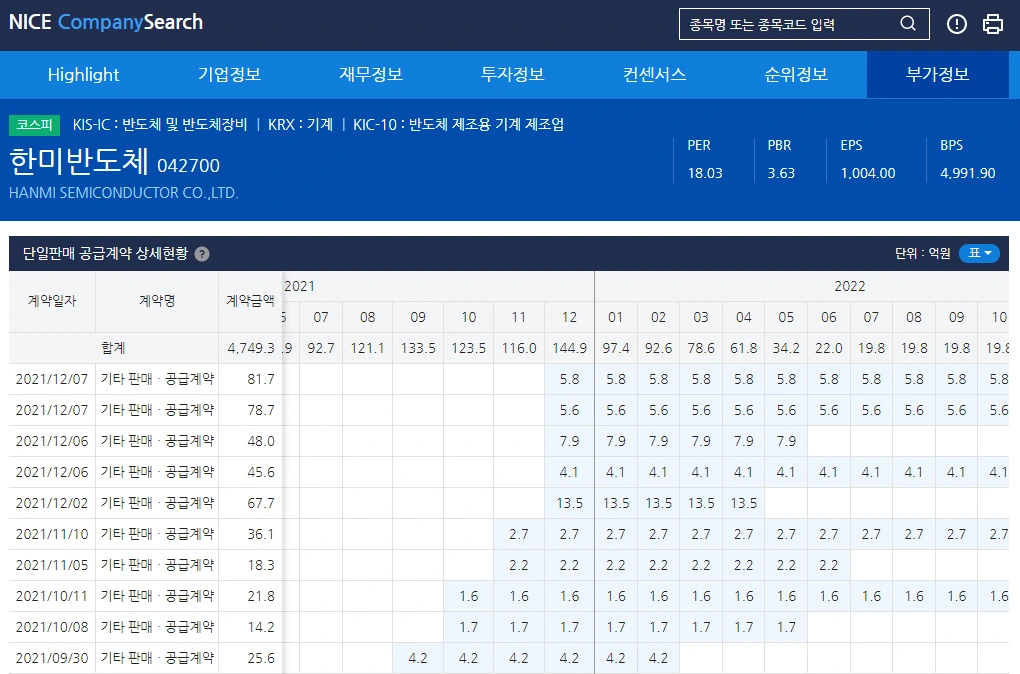The width and height of the screenshot is (1020, 674).
Task: Open the help information icon in the header
Action: coord(956,23)
